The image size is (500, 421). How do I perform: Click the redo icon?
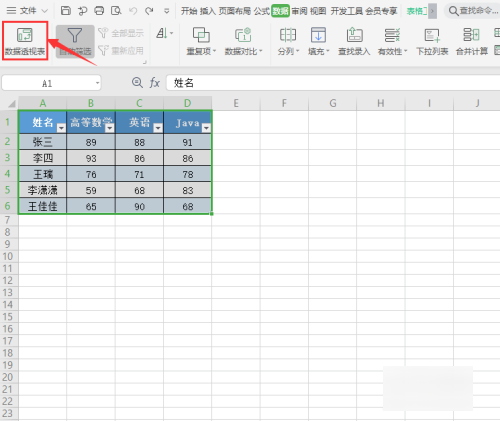point(149,11)
